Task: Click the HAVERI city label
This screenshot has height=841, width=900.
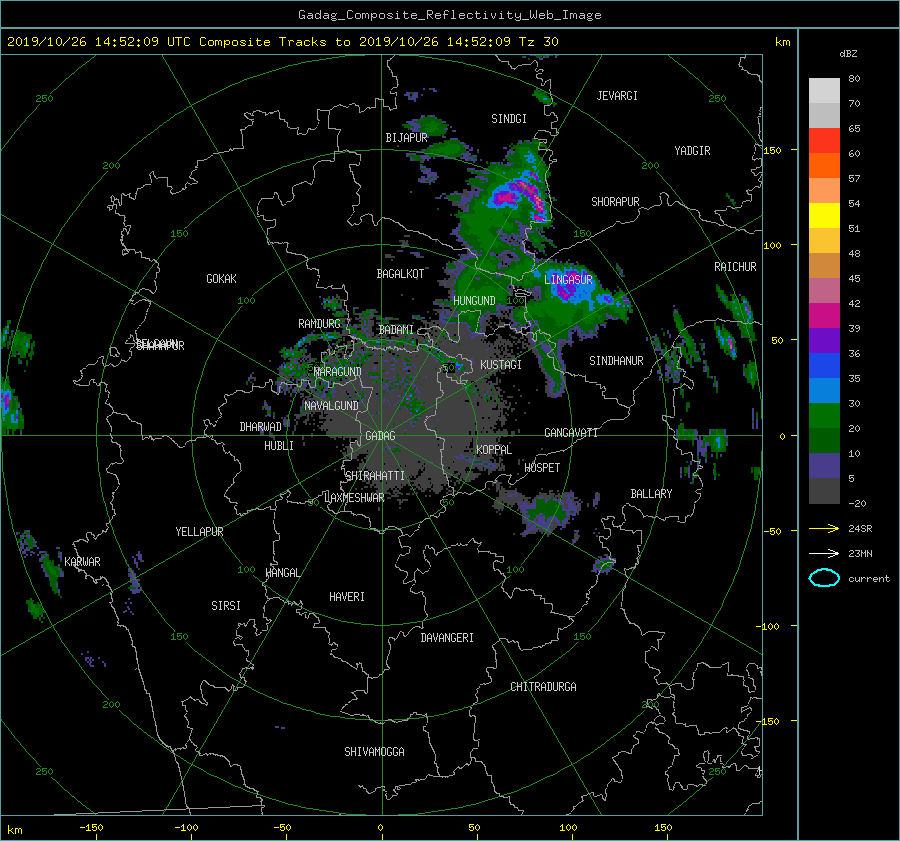Action: (347, 597)
